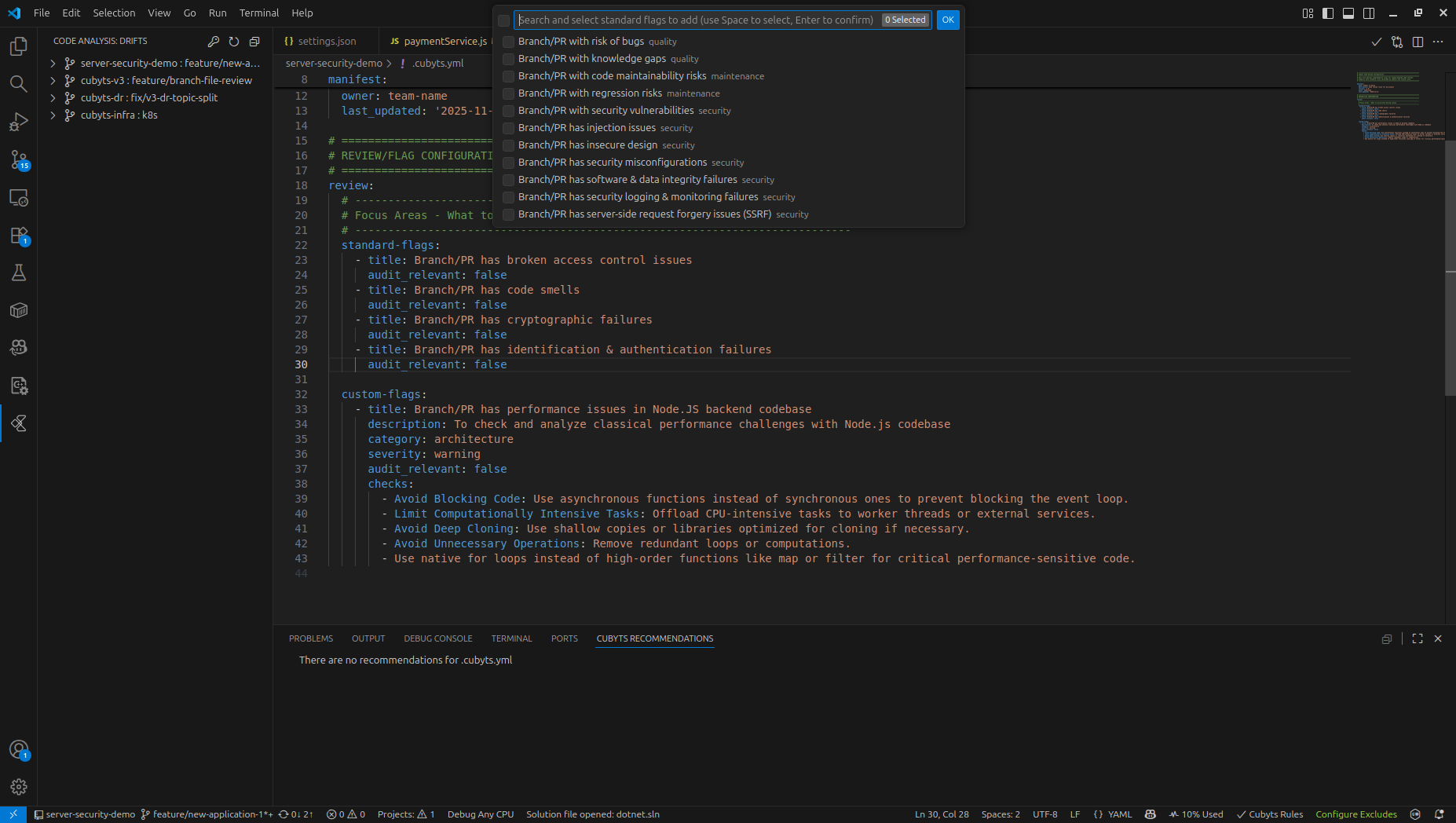The image size is (1456, 823).
Task: Open the Explorer view in activity bar
Action: click(x=19, y=46)
